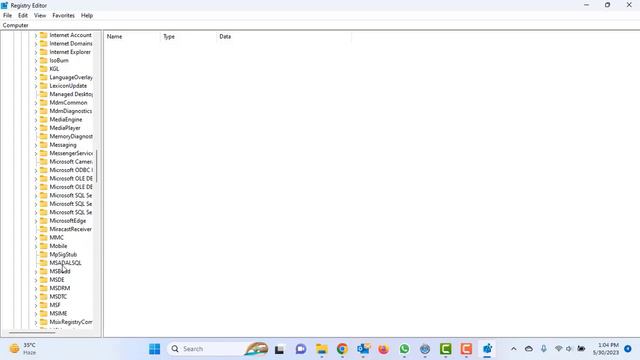Select the Microsoft Camera key
640x360 pixels.
[71, 162]
